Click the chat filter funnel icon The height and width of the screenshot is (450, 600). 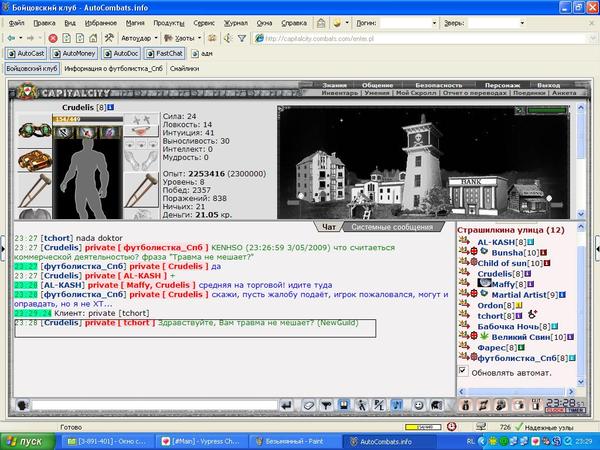pos(326,405)
